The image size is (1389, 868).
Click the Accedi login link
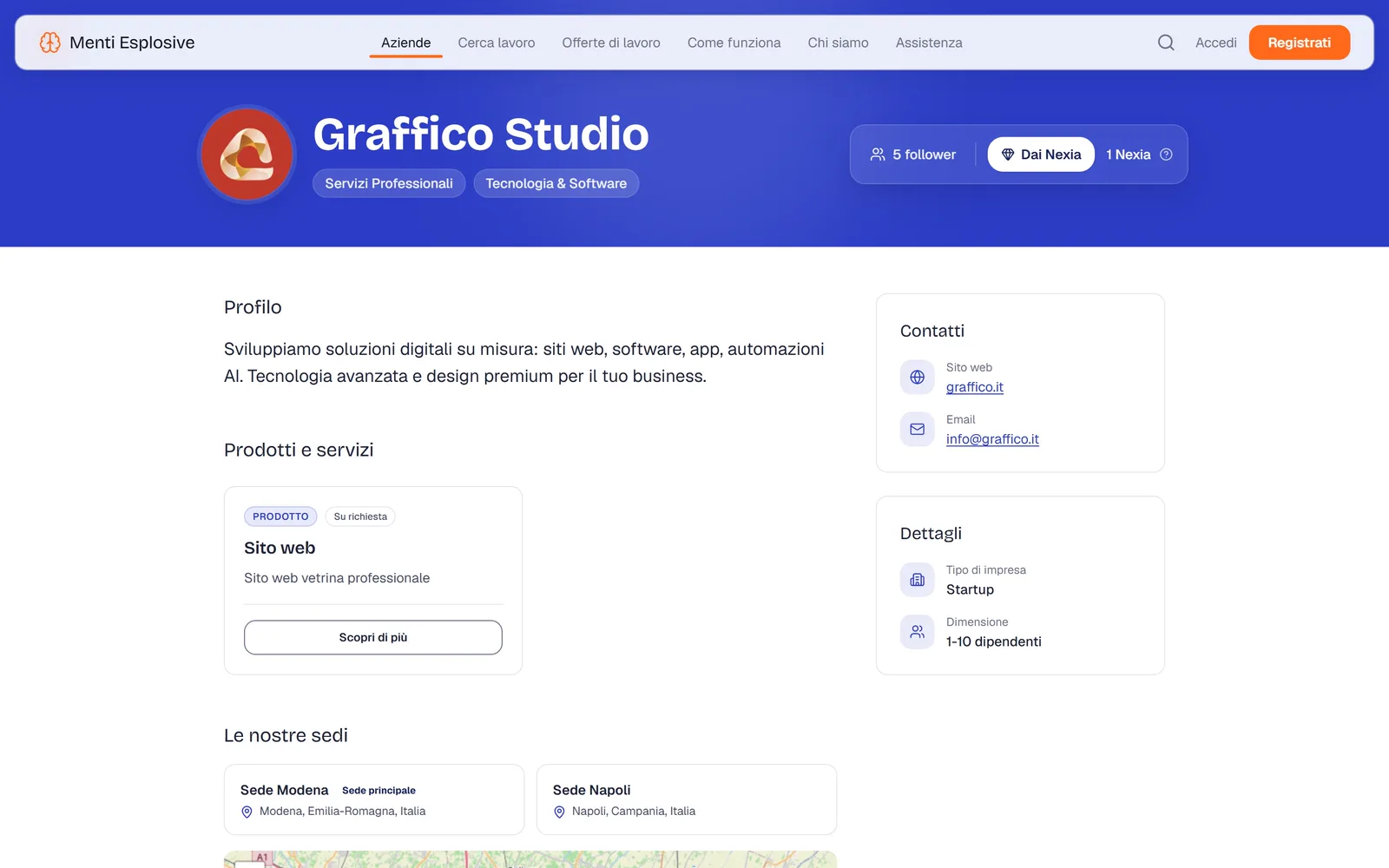pos(1215,43)
